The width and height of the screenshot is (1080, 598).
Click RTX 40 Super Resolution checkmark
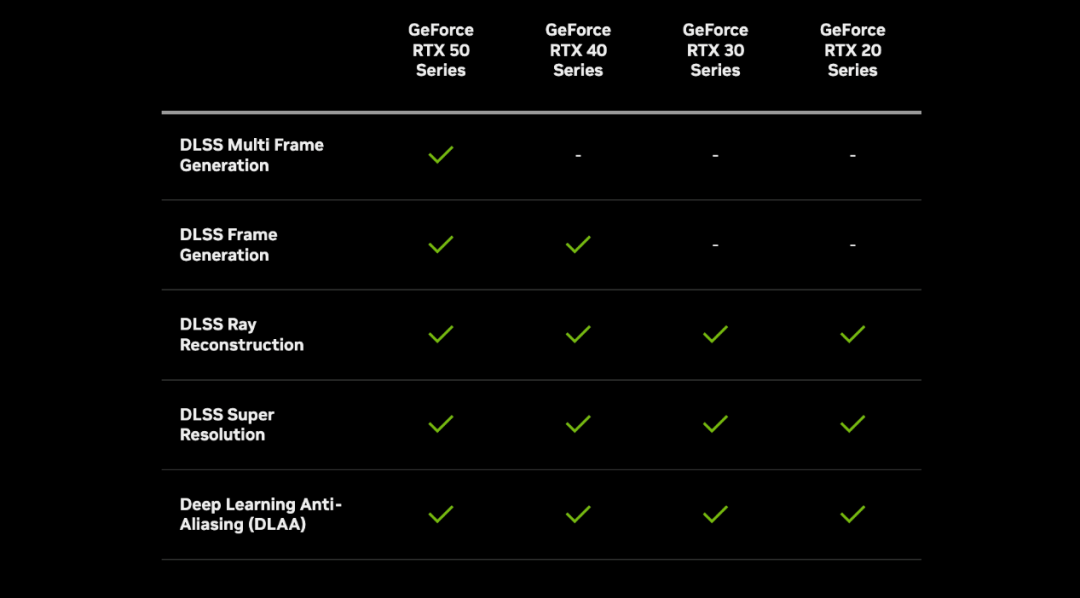(x=578, y=424)
